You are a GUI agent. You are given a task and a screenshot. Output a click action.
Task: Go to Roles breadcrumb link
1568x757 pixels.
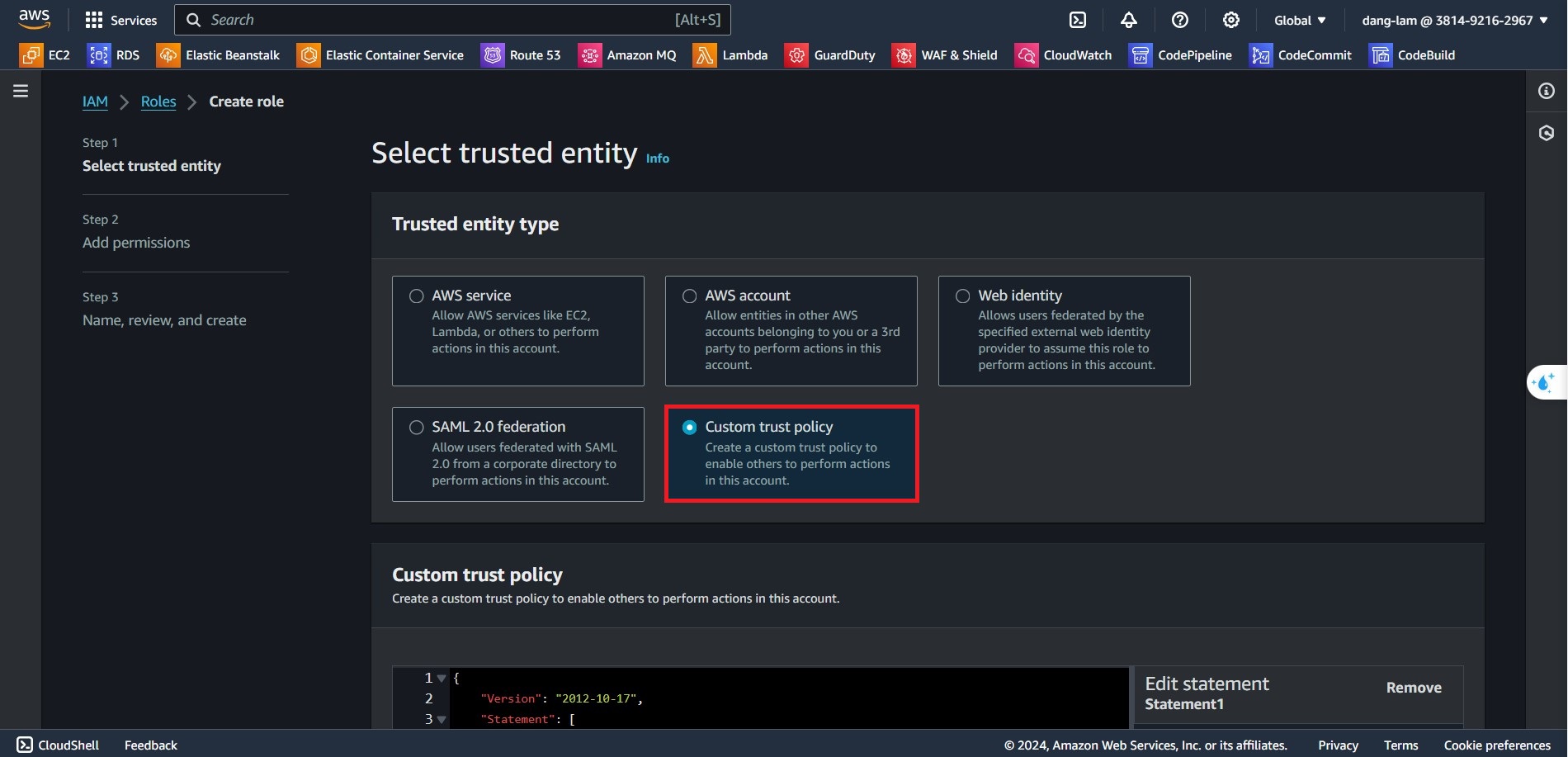tap(158, 102)
